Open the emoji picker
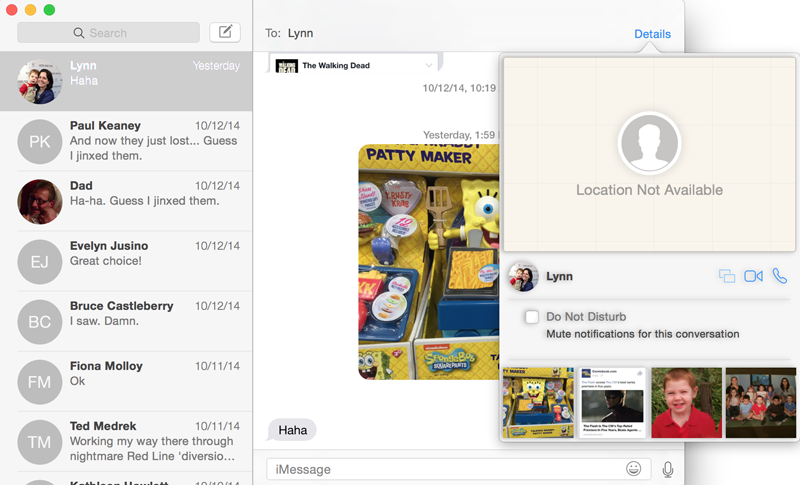Screen dimensions: 800x485 633,468
